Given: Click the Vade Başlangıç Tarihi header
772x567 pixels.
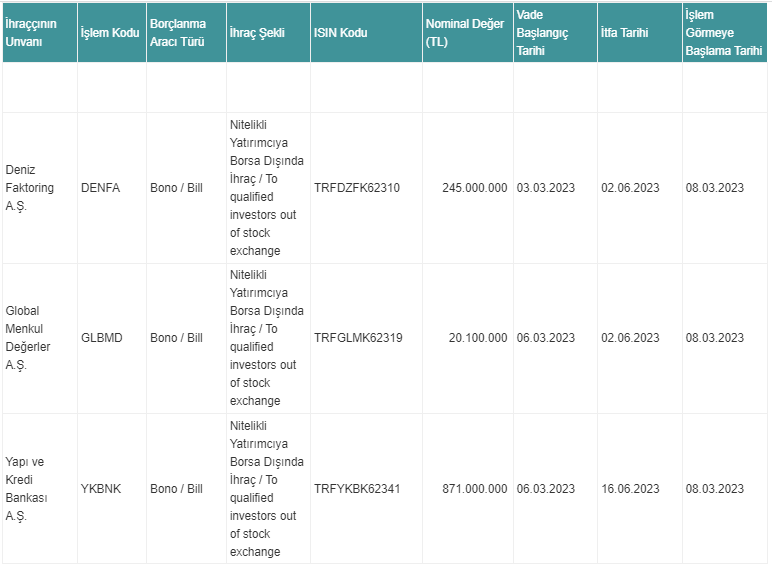Looking at the screenshot, I should pos(555,32).
